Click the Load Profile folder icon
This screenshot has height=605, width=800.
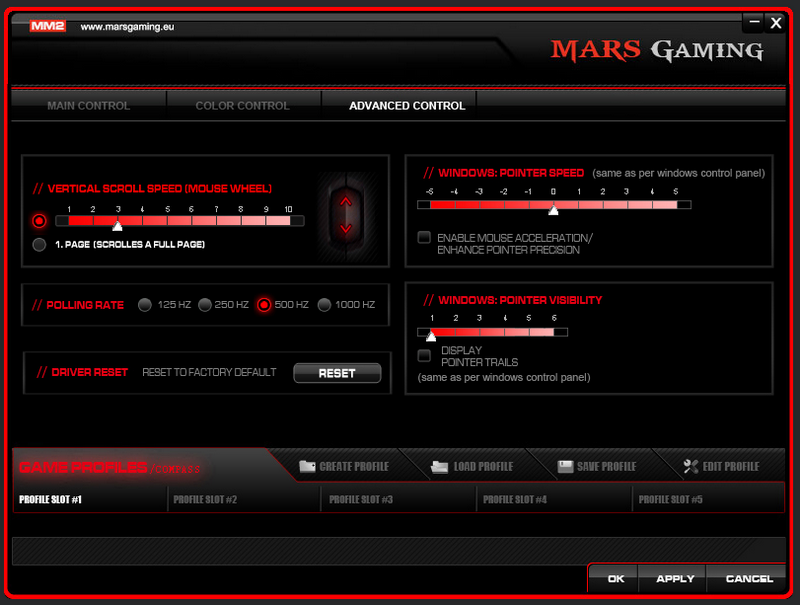click(x=439, y=466)
